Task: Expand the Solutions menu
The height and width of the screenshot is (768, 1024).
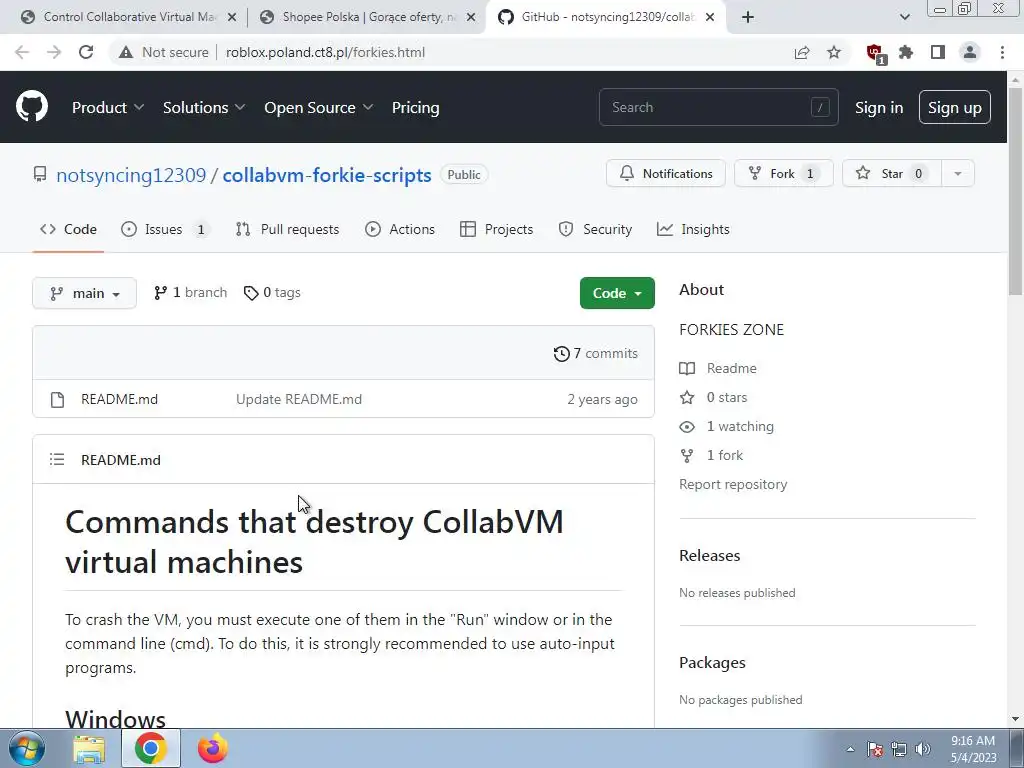Action: (x=204, y=108)
